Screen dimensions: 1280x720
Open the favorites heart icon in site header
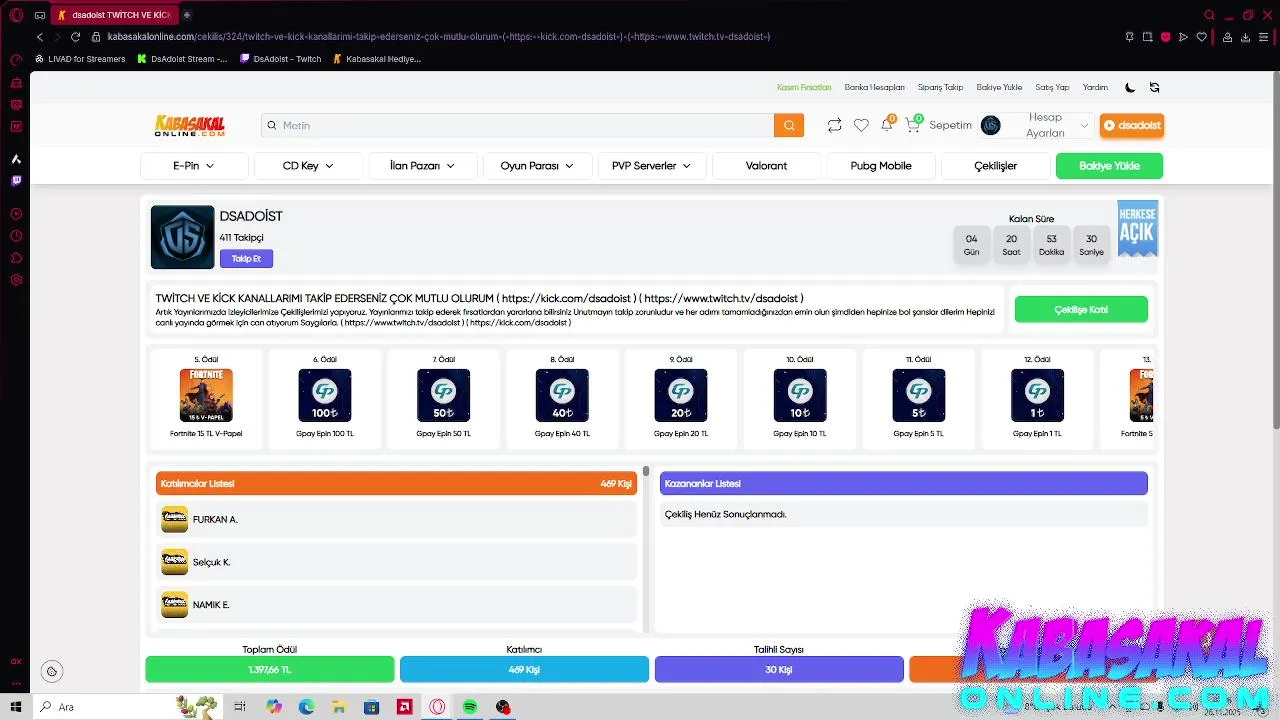[x=861, y=125]
